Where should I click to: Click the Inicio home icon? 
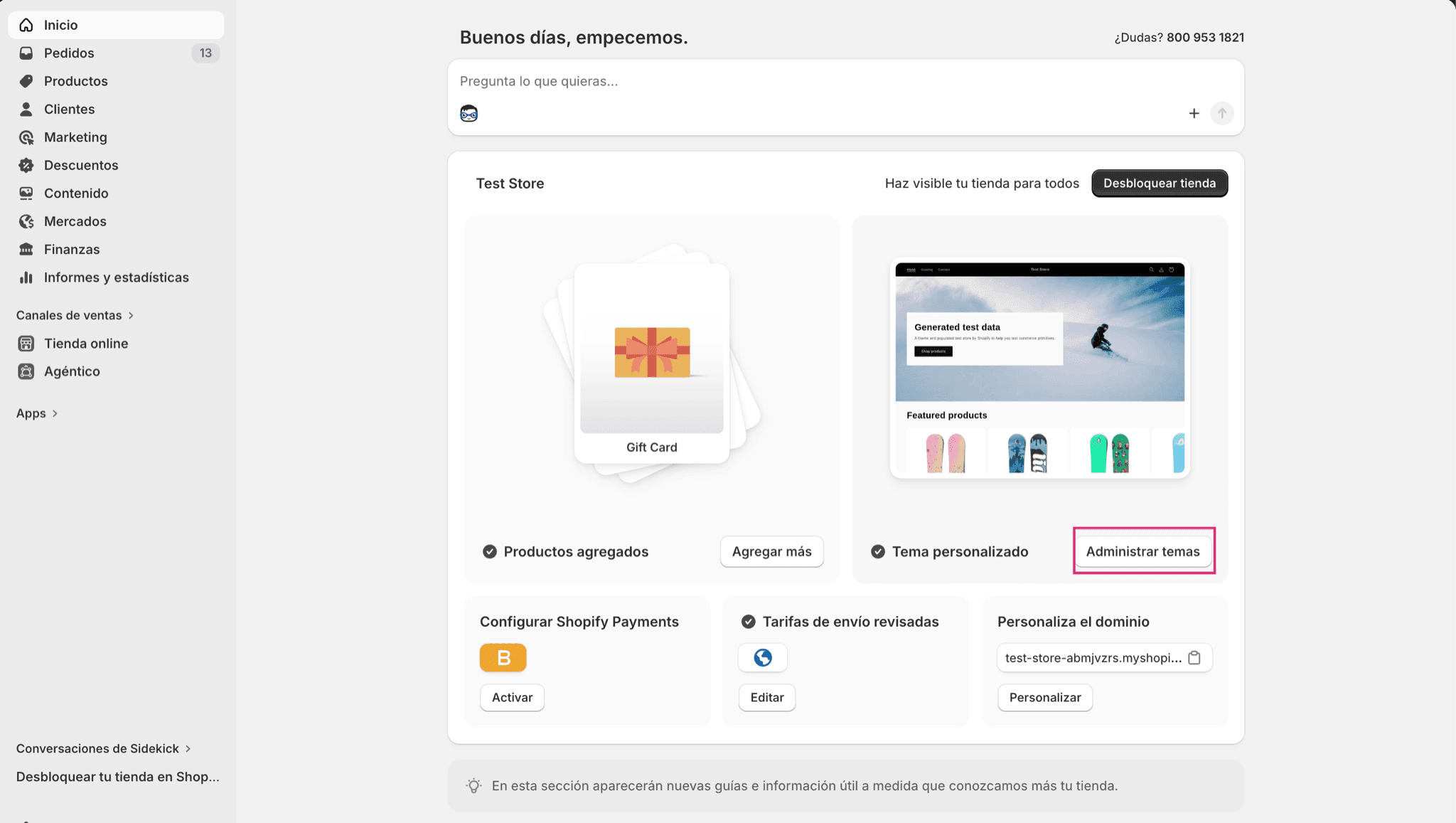pyautogui.click(x=26, y=25)
